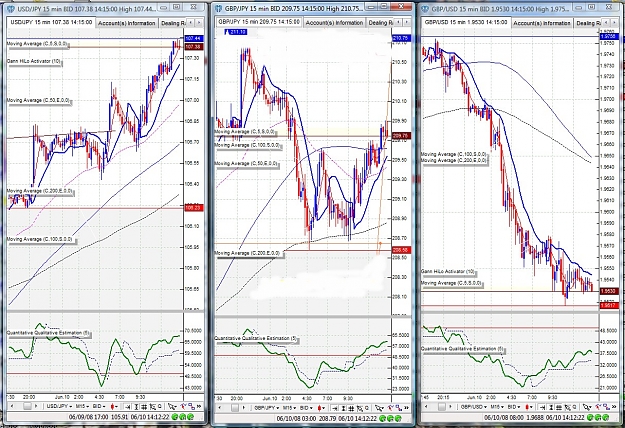Open the cursor selection tool in GBP/USD toolbar
625x428 pixels.
(587, 407)
